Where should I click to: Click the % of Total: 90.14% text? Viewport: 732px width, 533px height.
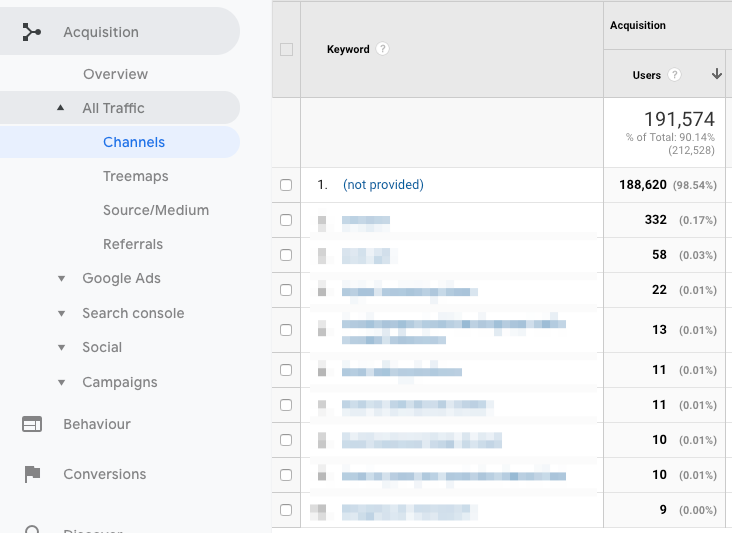pyautogui.click(x=670, y=137)
